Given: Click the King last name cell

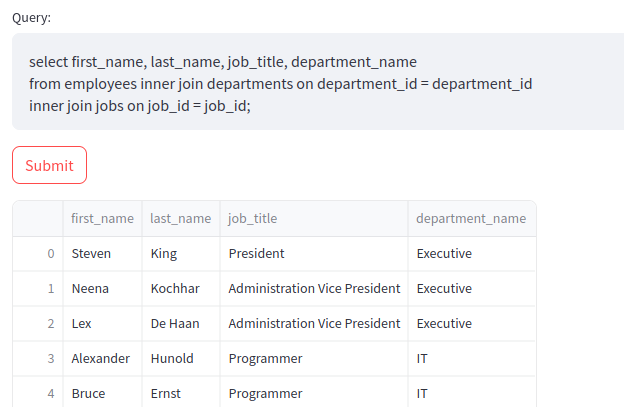Looking at the screenshot, I should point(181,254).
